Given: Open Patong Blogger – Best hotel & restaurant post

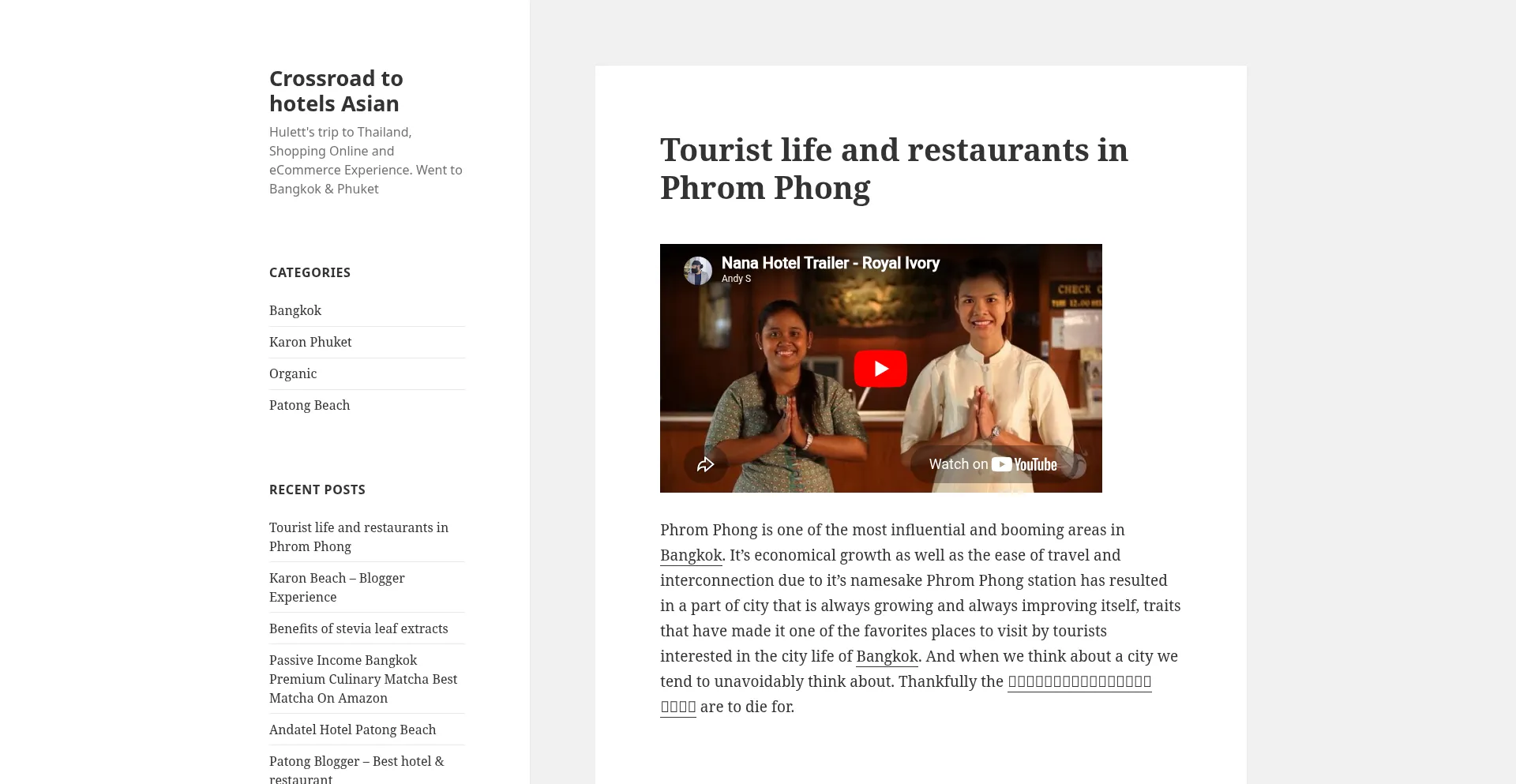Looking at the screenshot, I should click(357, 769).
